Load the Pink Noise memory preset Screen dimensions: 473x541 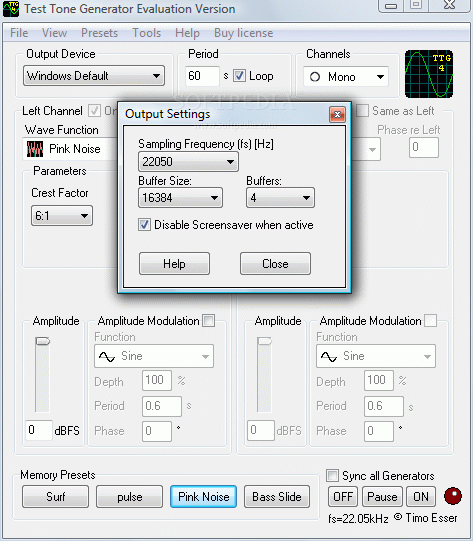click(x=204, y=496)
